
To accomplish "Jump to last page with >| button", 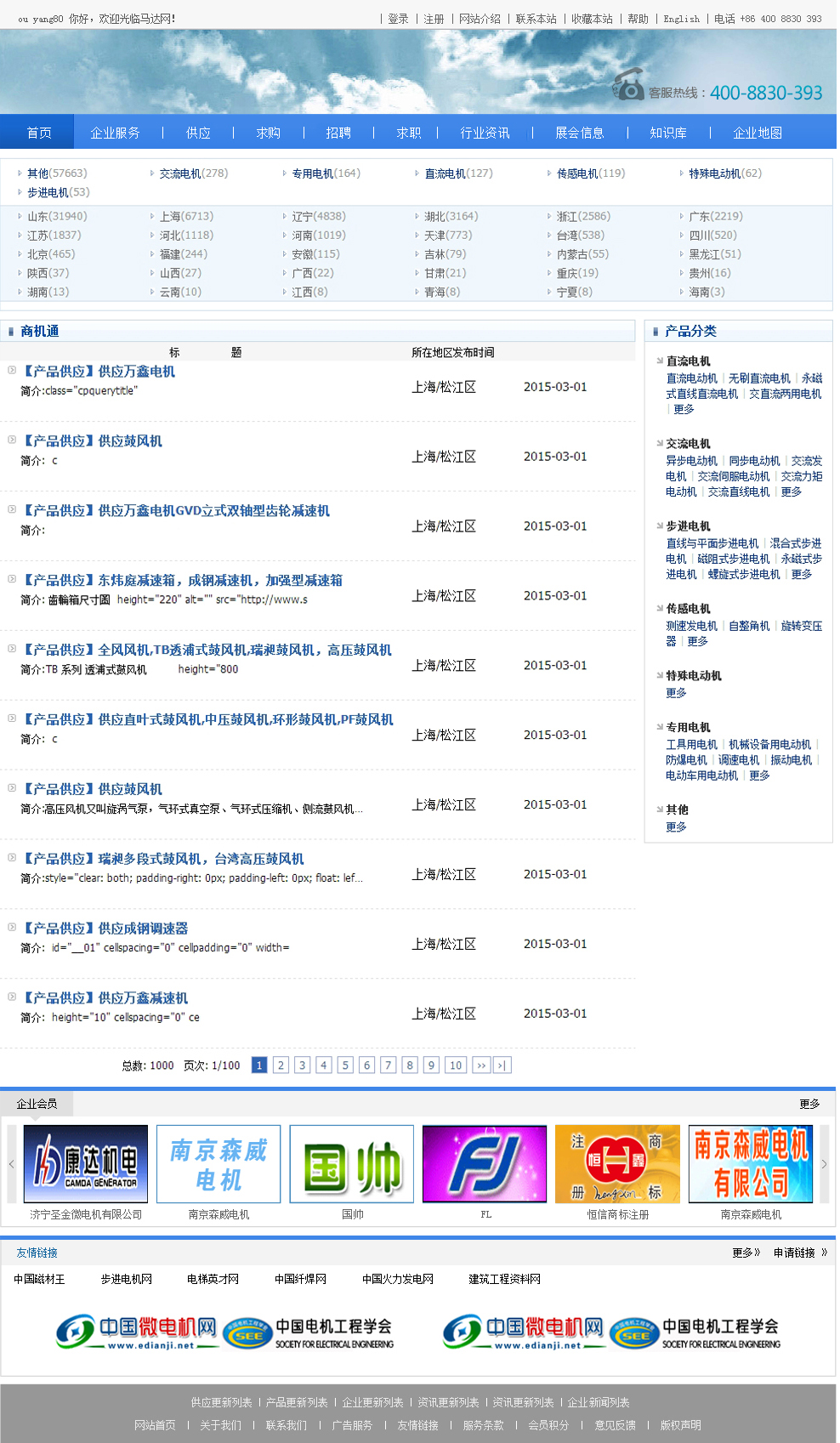I will click(502, 1065).
